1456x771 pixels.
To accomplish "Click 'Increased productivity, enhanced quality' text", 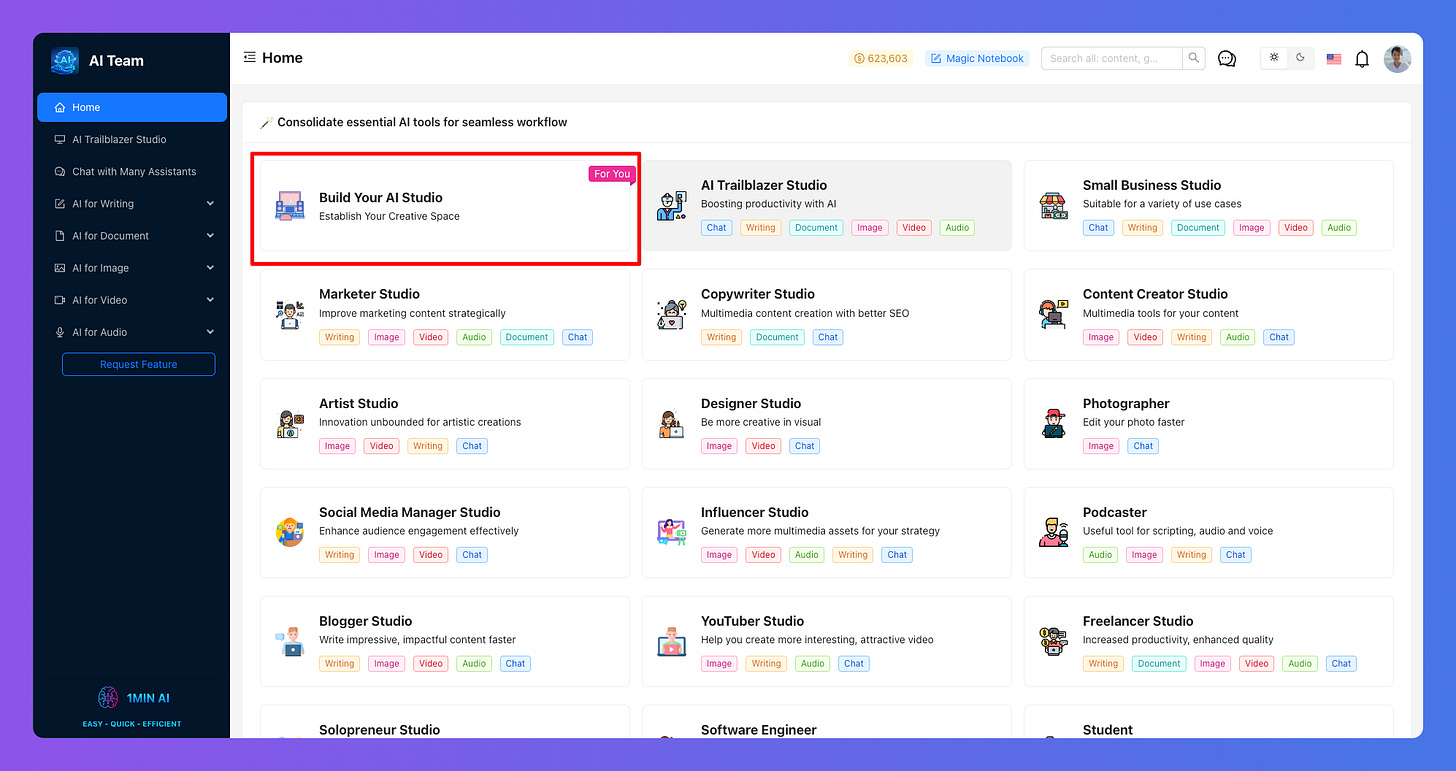I will [1178, 640].
